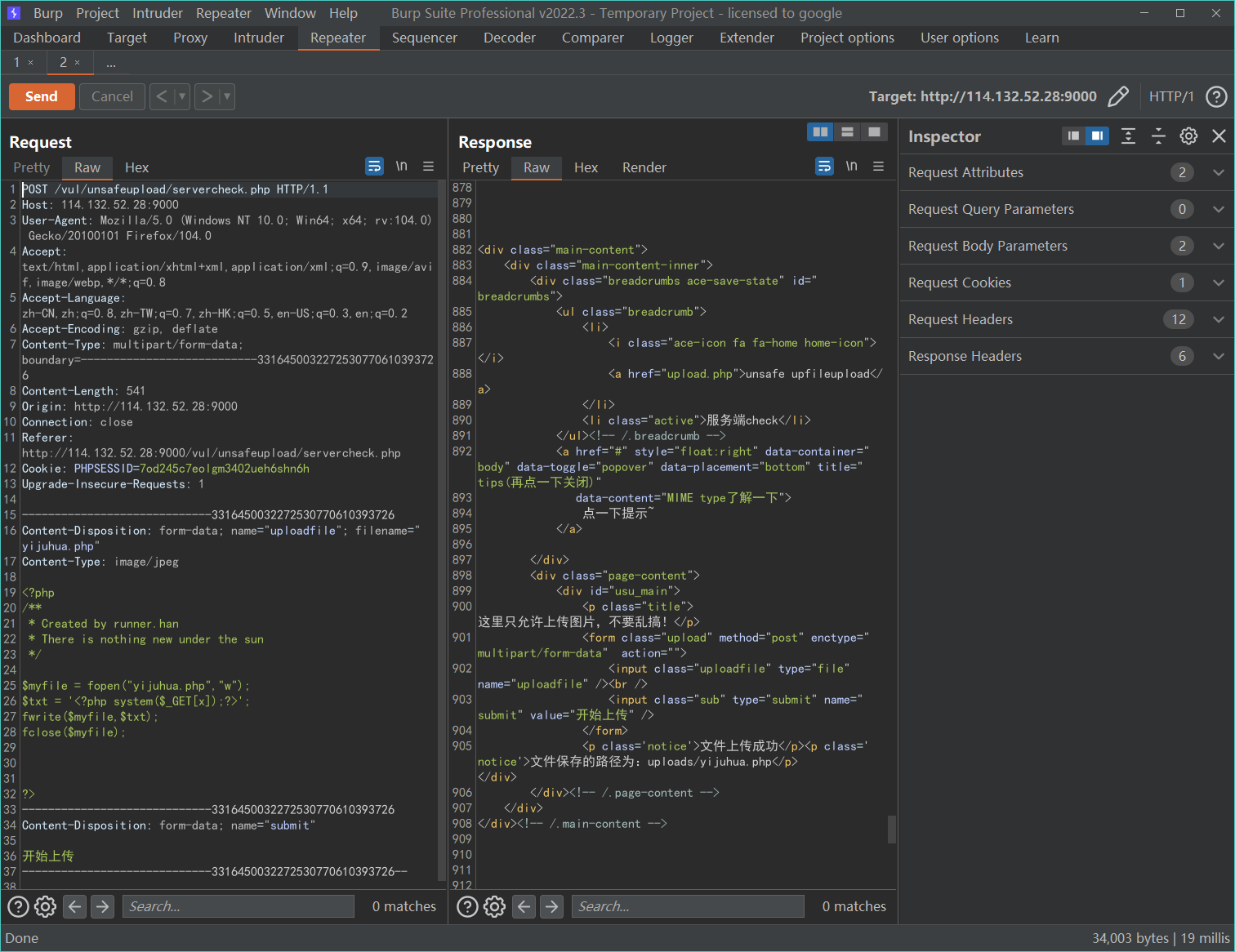
Task: Open Repeater help question mark icon
Action: coord(1216,96)
